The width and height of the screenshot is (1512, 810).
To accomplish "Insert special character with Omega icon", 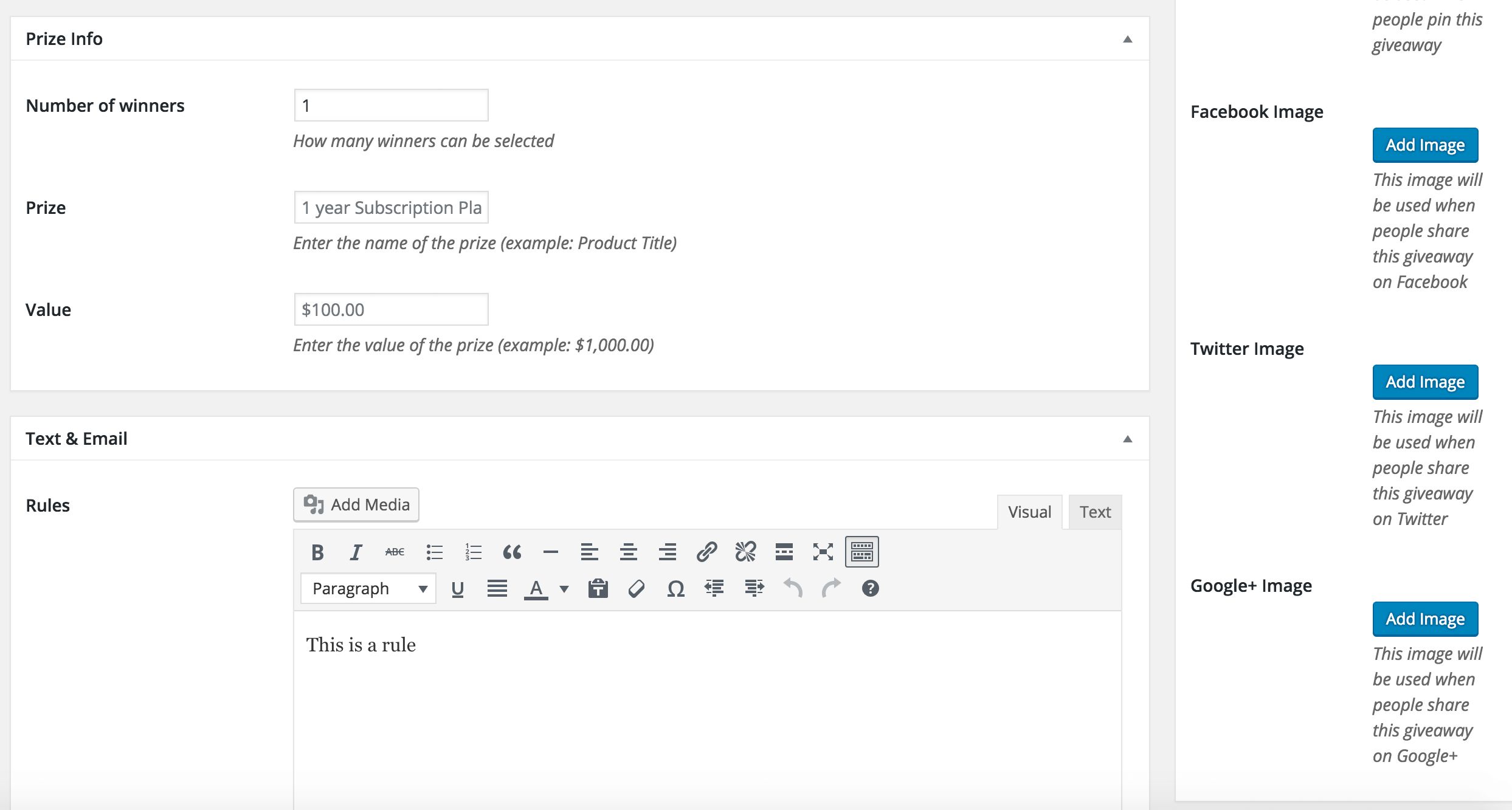I will tap(675, 588).
